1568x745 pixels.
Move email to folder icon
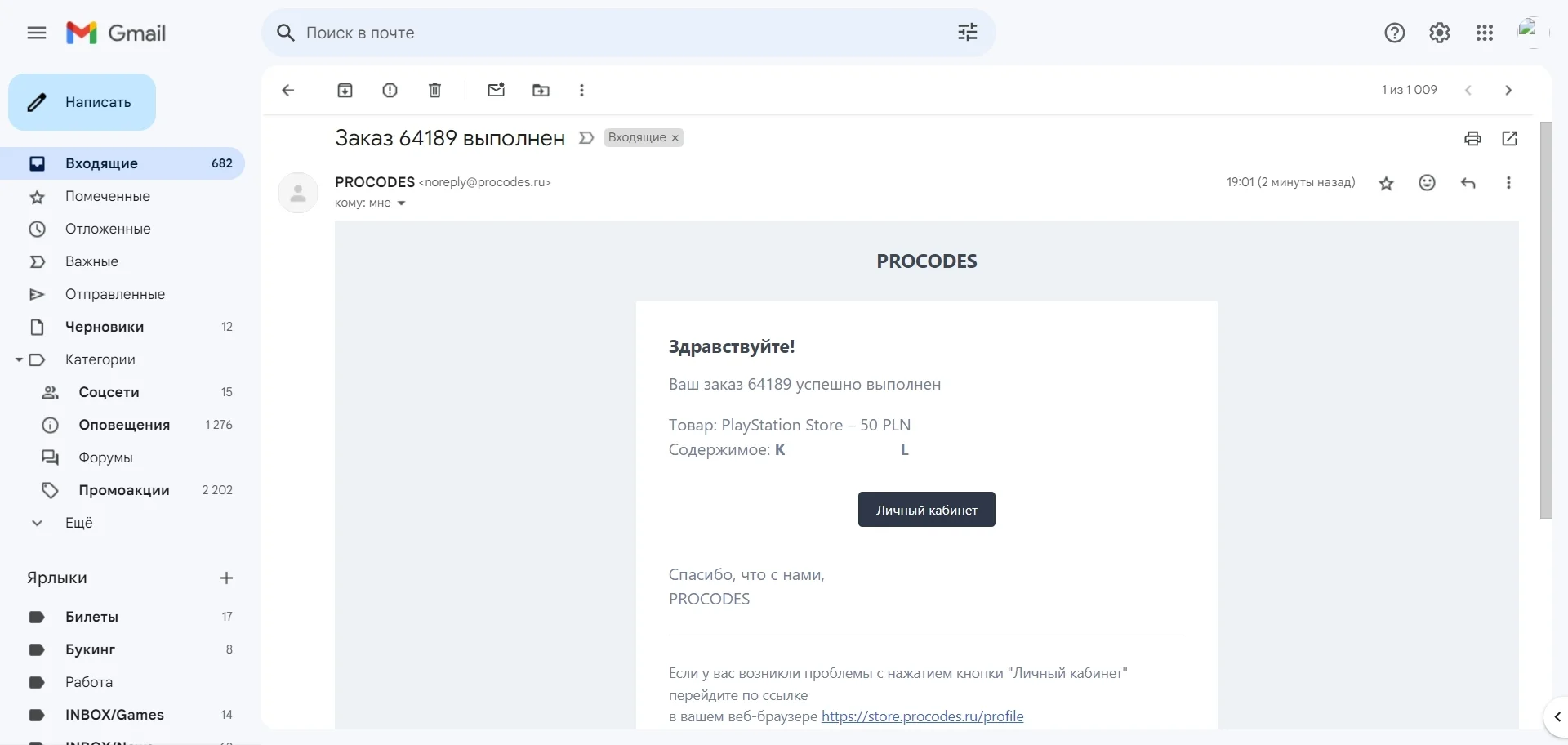(x=541, y=91)
